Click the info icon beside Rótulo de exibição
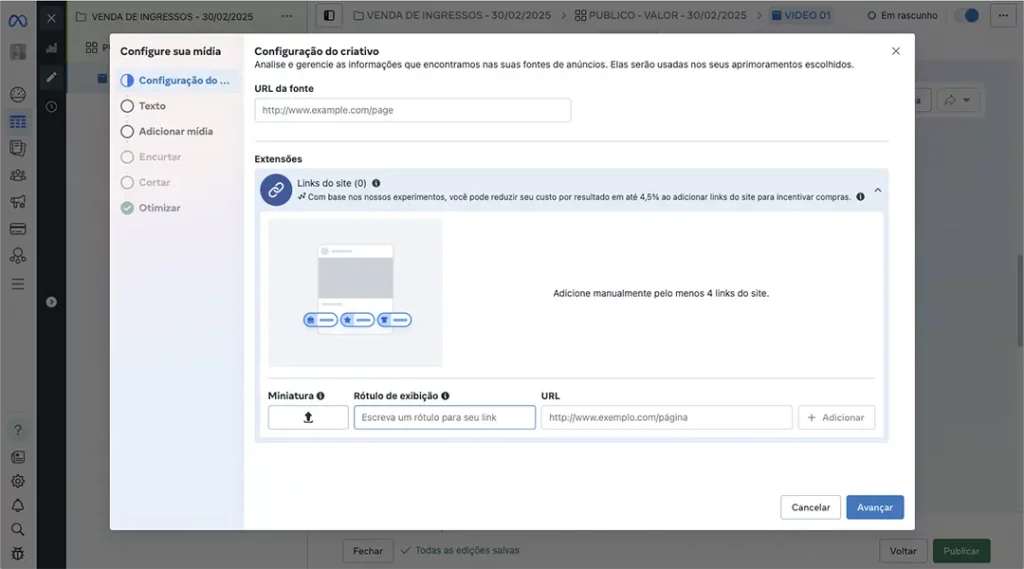 (x=445, y=396)
